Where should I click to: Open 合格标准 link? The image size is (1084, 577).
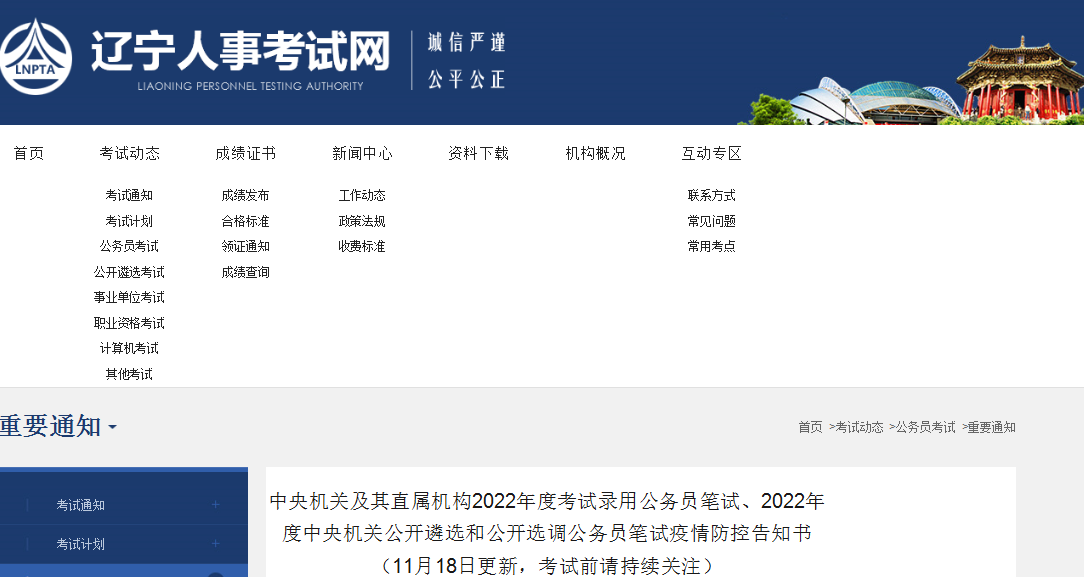click(245, 221)
